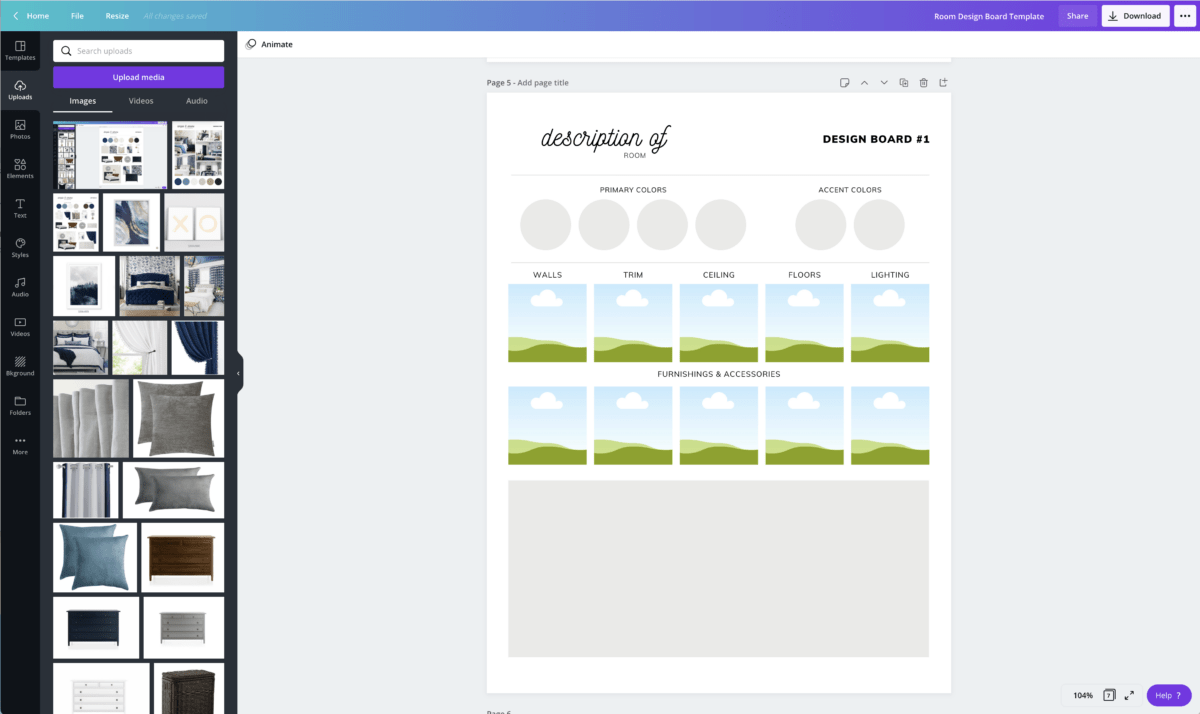Screen dimensions: 1200x714
Task: Click the Upload media button
Action: coord(139,77)
